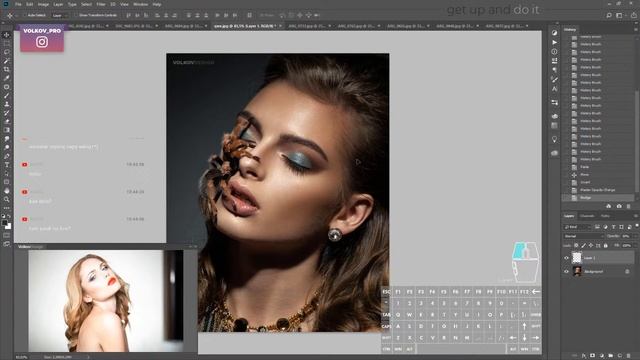Select the Path Selection tool
Screen dimensions: 640x360
click(x=7, y=173)
